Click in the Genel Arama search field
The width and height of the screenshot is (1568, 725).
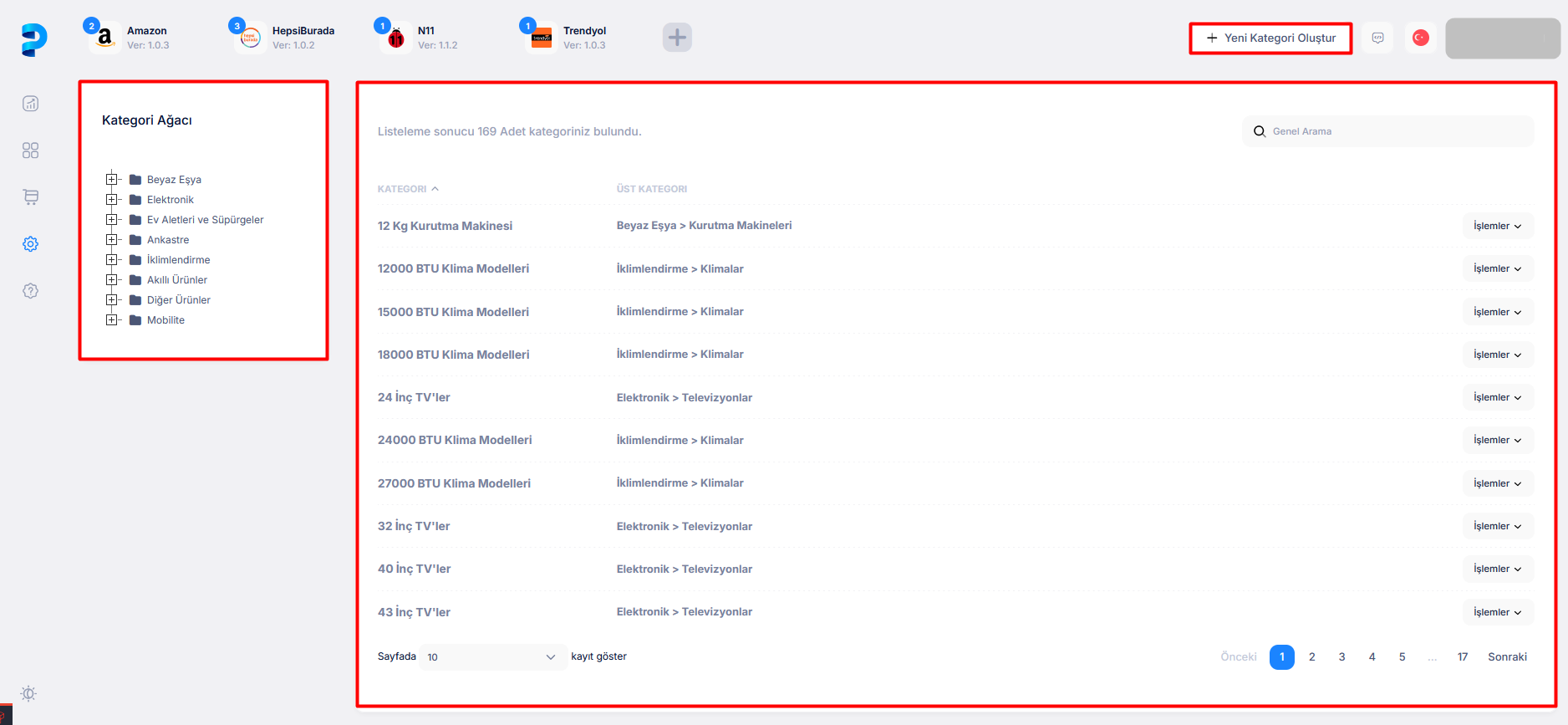1396,131
